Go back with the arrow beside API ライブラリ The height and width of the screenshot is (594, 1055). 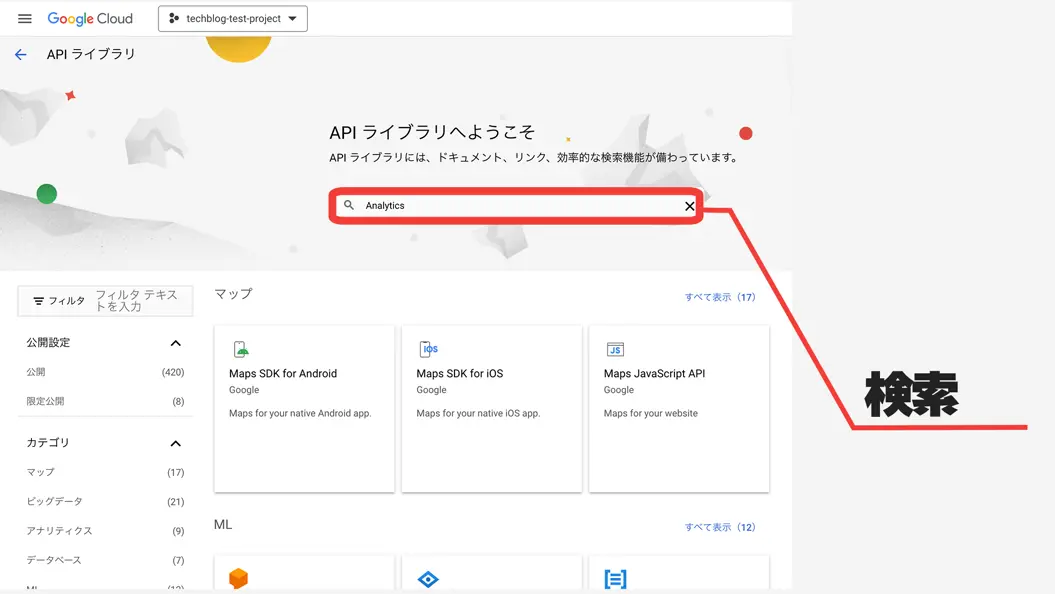tap(21, 54)
